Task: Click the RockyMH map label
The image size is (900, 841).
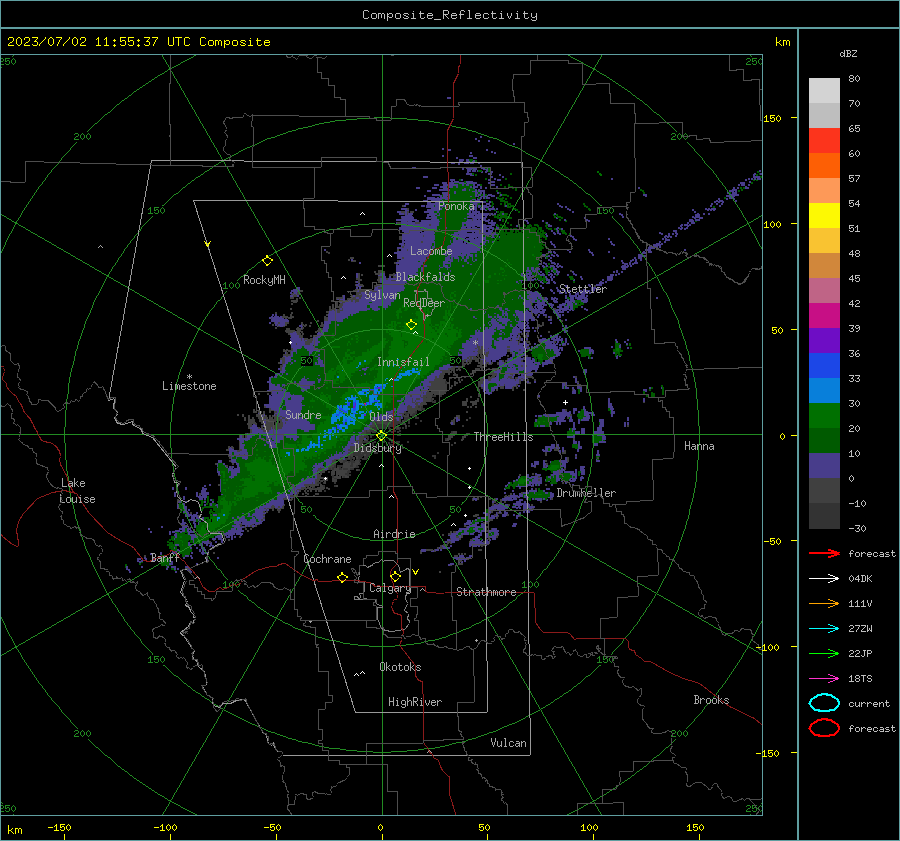Action: pos(264,280)
